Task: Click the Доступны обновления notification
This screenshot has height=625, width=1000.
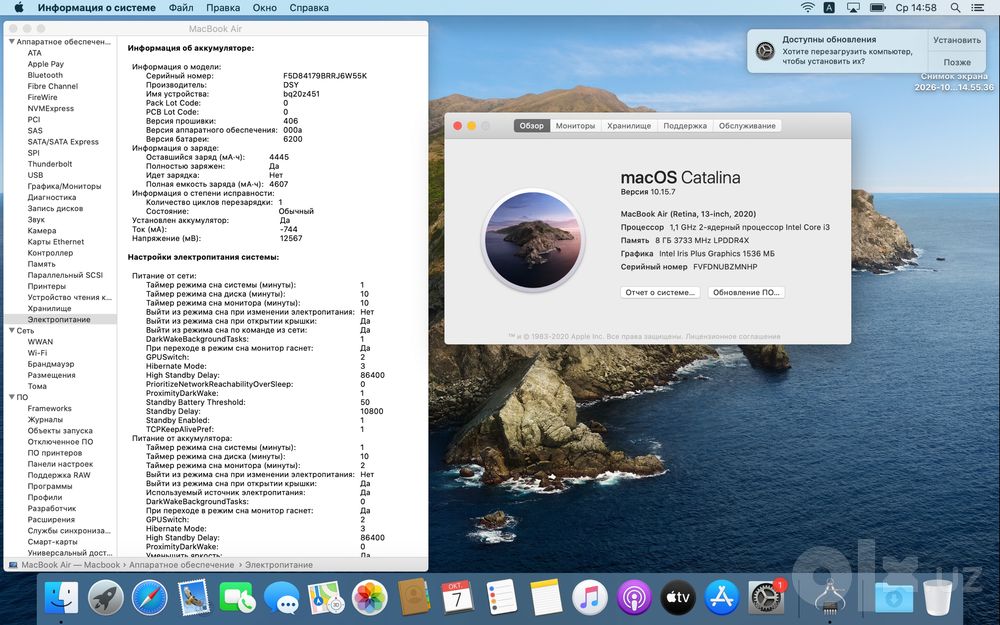Action: point(836,50)
